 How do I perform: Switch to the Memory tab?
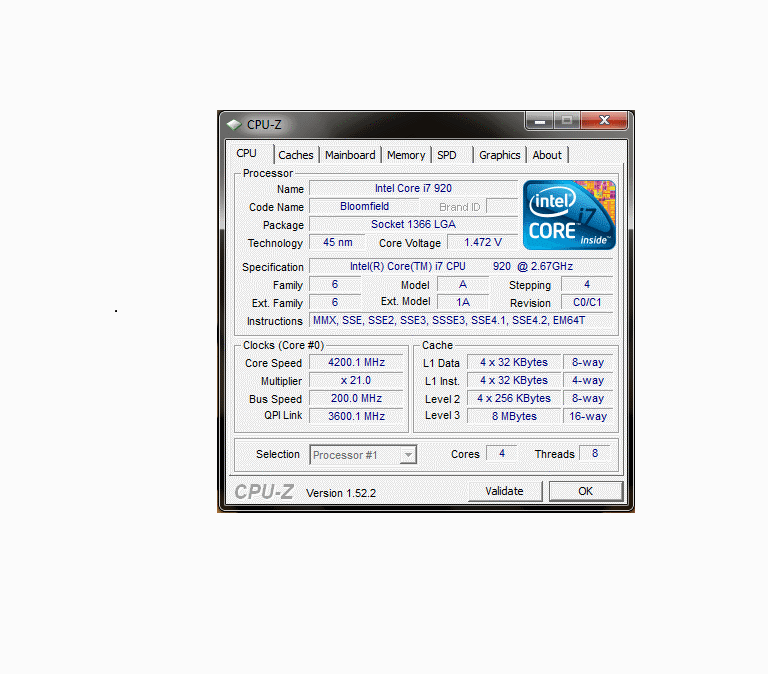click(x=406, y=155)
